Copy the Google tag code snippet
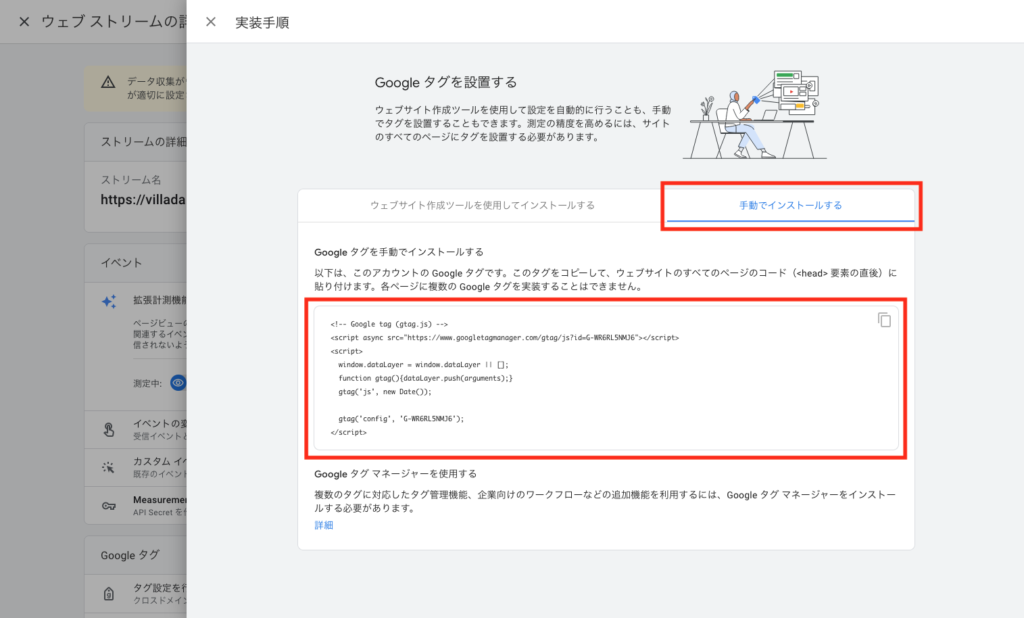 coord(884,320)
